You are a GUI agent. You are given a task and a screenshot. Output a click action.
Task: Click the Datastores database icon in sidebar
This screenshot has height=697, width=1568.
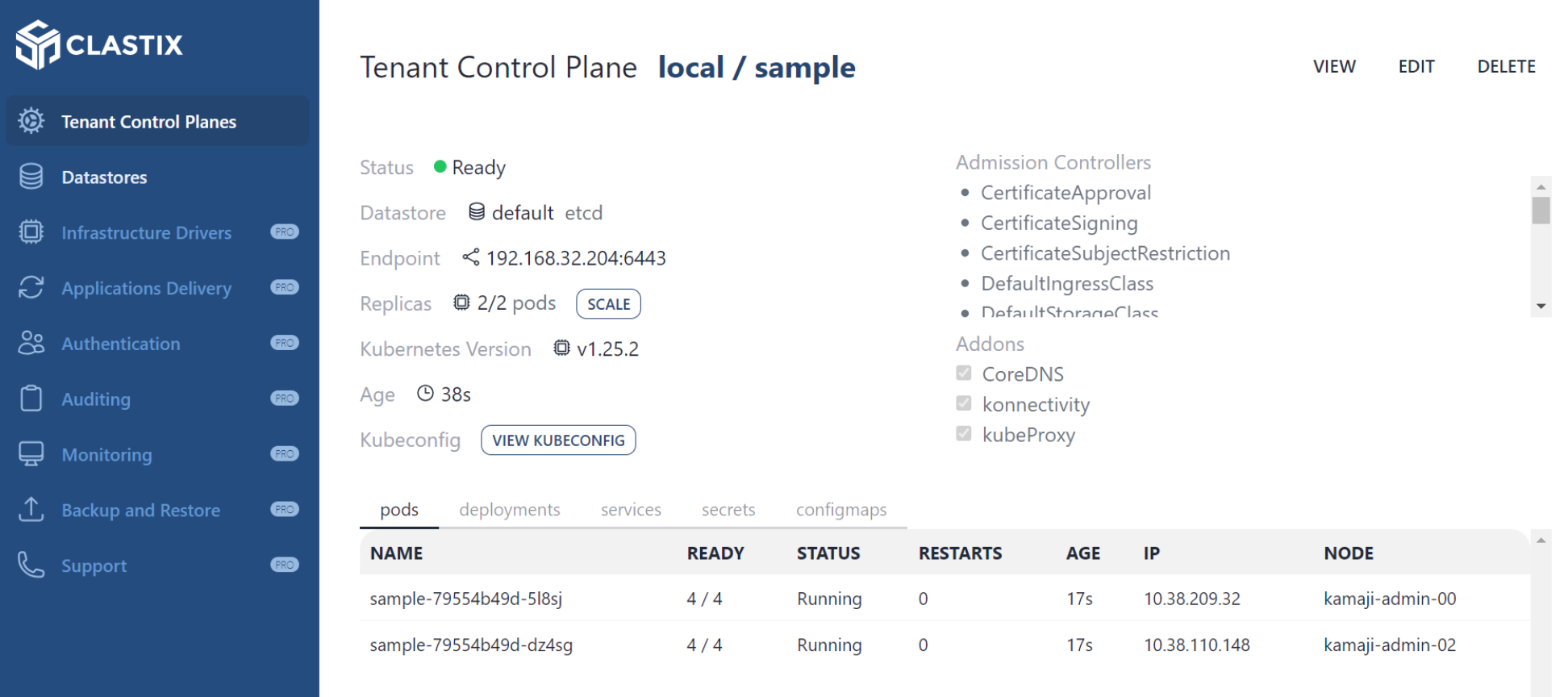(31, 177)
